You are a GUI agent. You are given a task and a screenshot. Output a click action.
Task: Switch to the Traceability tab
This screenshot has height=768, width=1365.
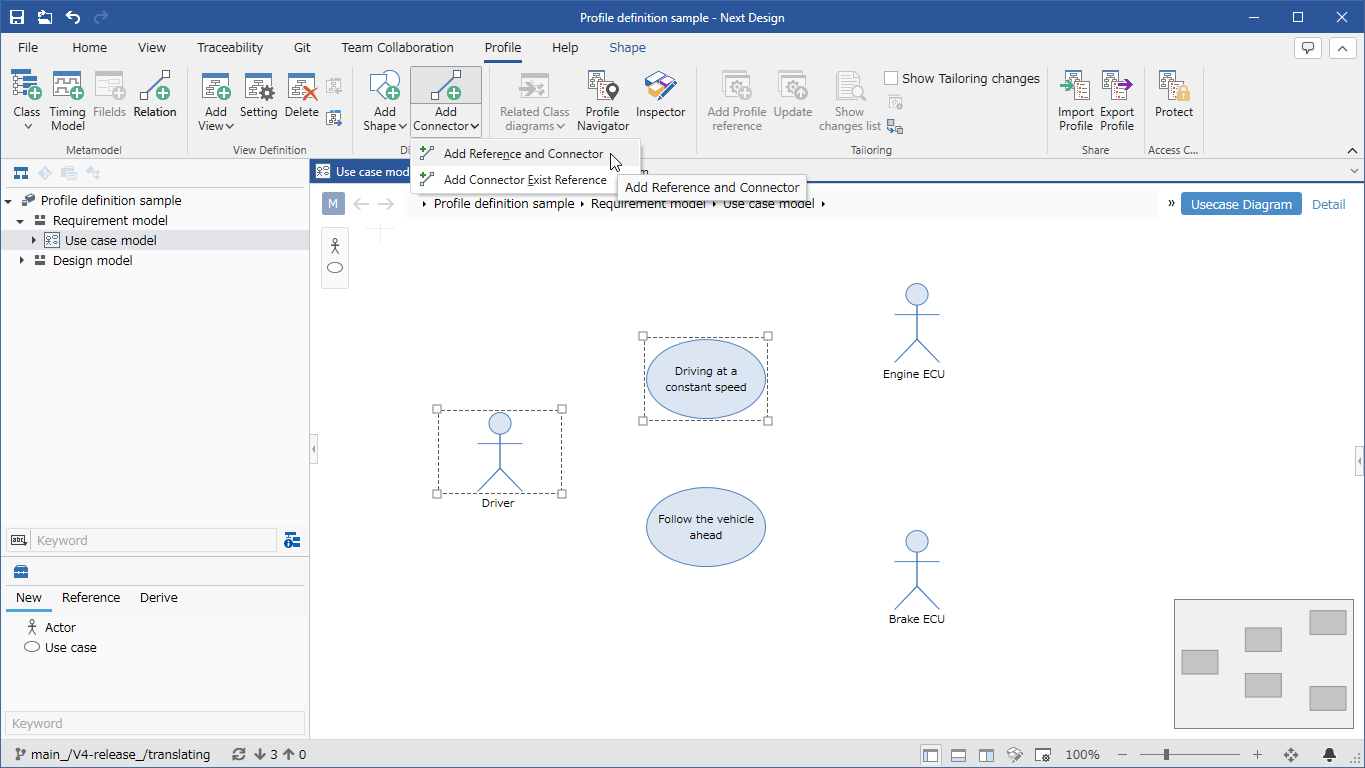coord(230,47)
